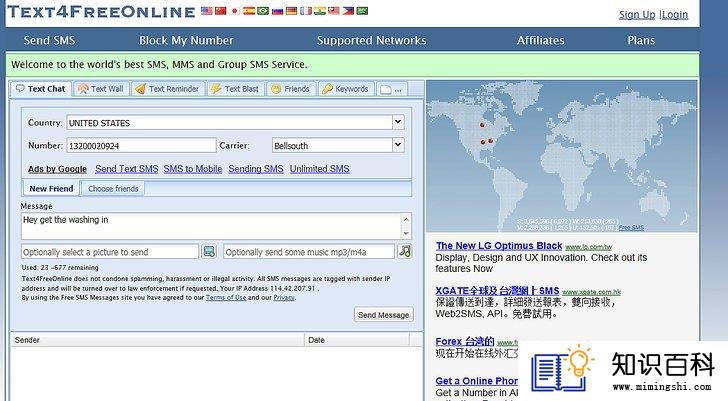
Task: Select the China flag language icon
Action: tap(221, 11)
